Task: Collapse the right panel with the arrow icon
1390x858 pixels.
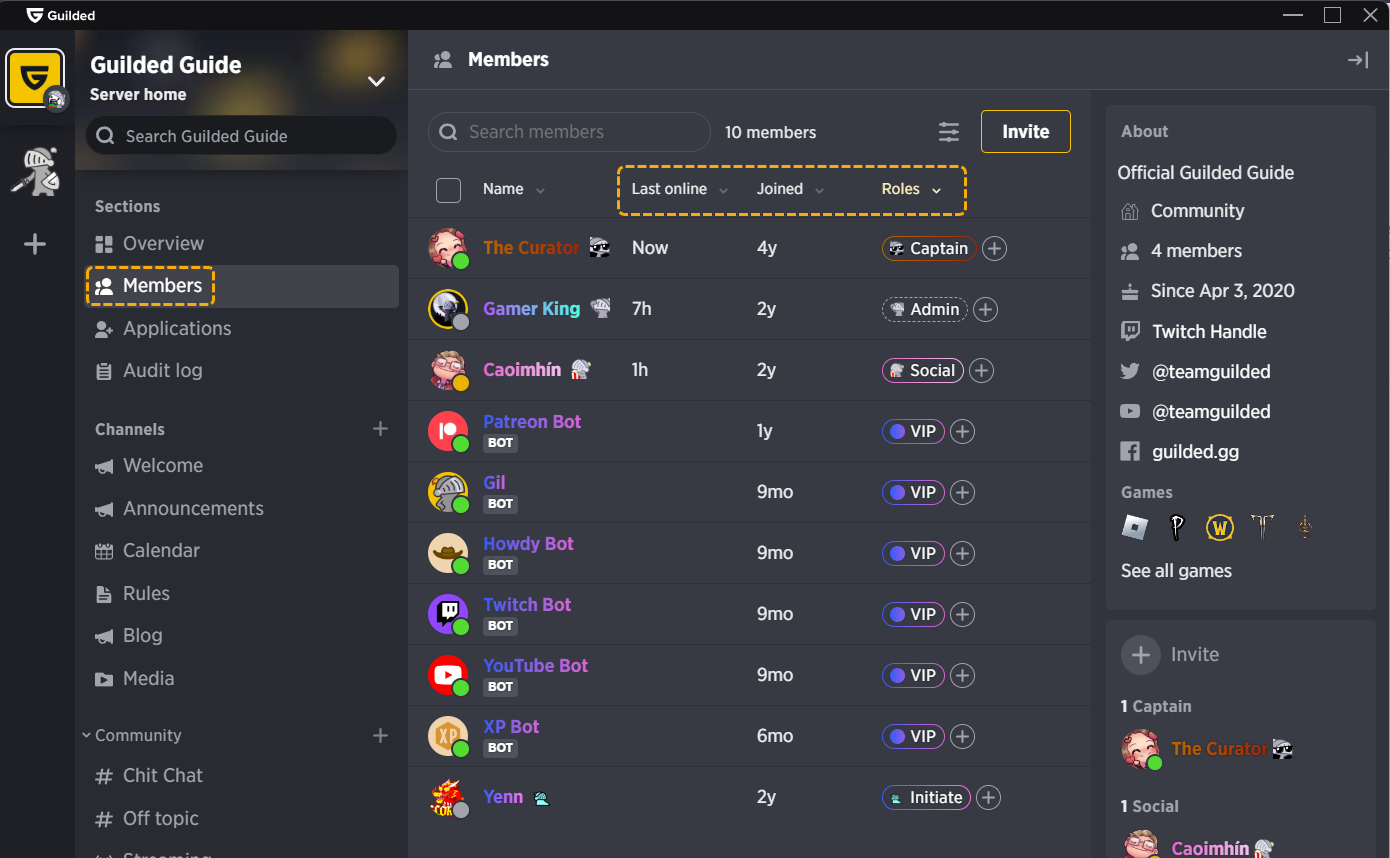Action: tap(1357, 60)
